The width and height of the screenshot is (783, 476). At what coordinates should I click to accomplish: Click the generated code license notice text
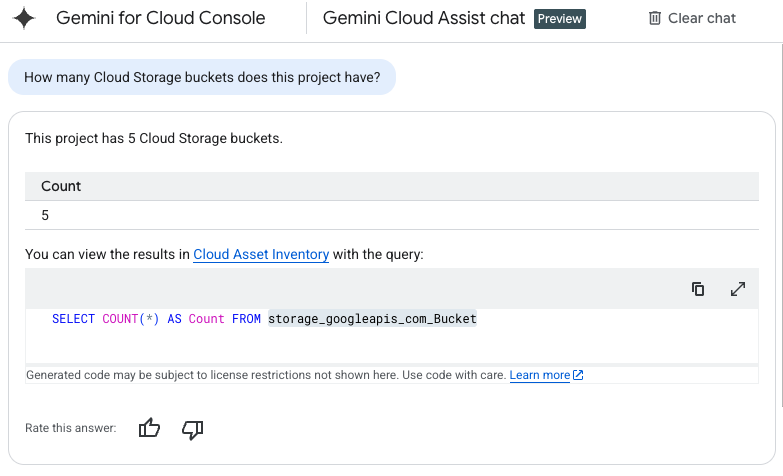coord(266,375)
